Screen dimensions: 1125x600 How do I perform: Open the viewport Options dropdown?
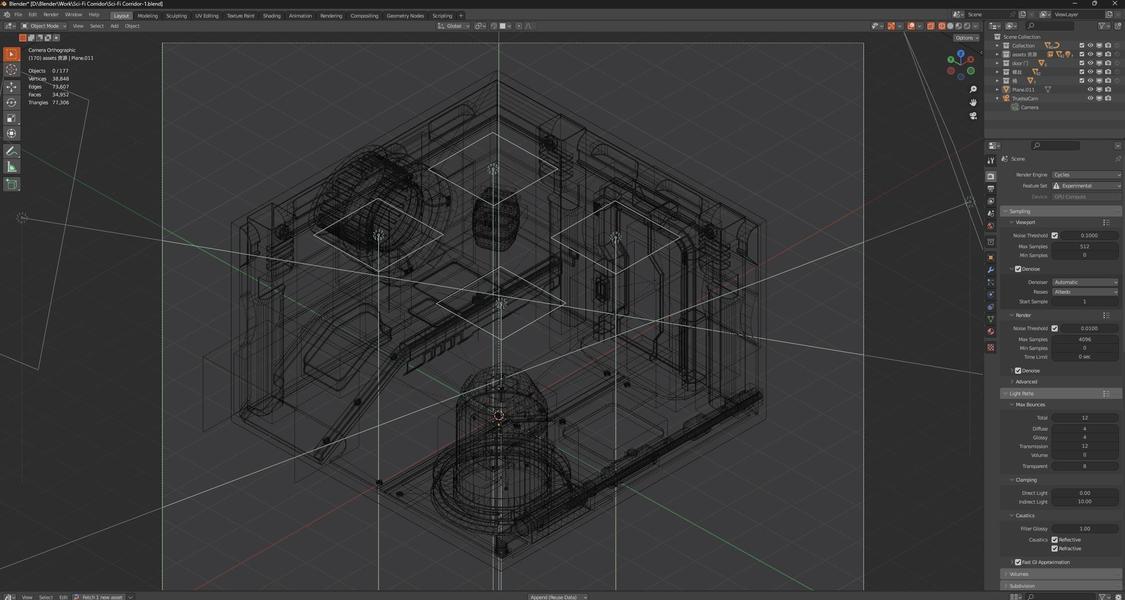pos(966,38)
